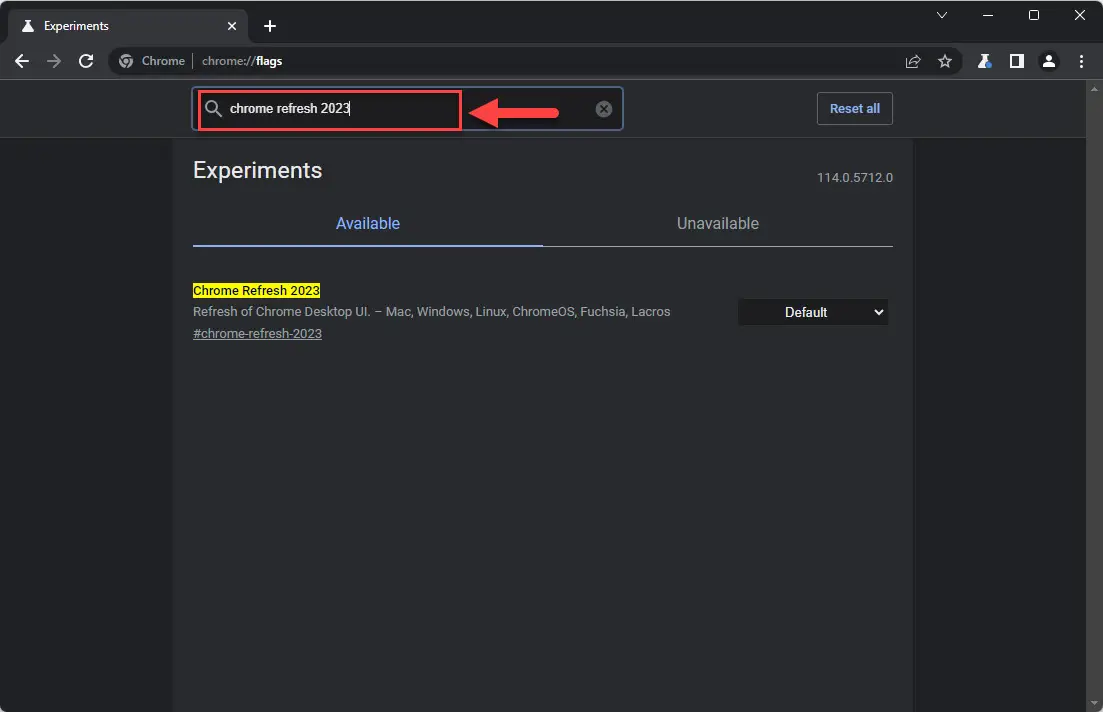Click the highlighted Chrome Refresh 2023 title
Image resolution: width=1103 pixels, height=712 pixels.
256,291
